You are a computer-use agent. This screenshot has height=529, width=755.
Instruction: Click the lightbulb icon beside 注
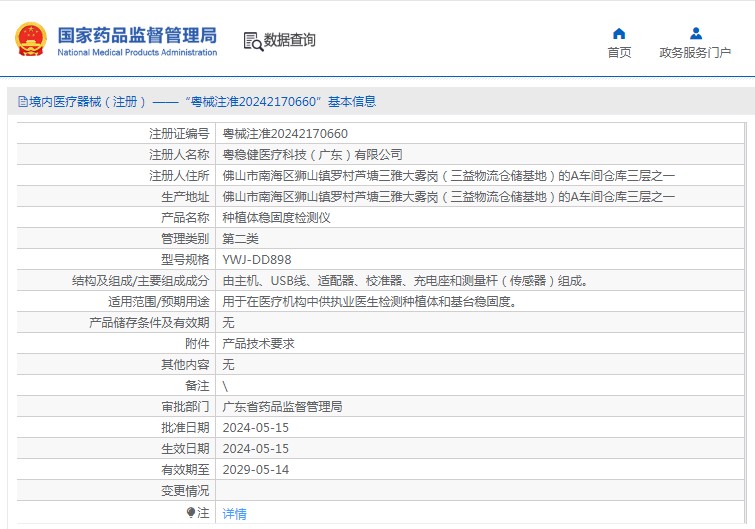[x=191, y=513]
